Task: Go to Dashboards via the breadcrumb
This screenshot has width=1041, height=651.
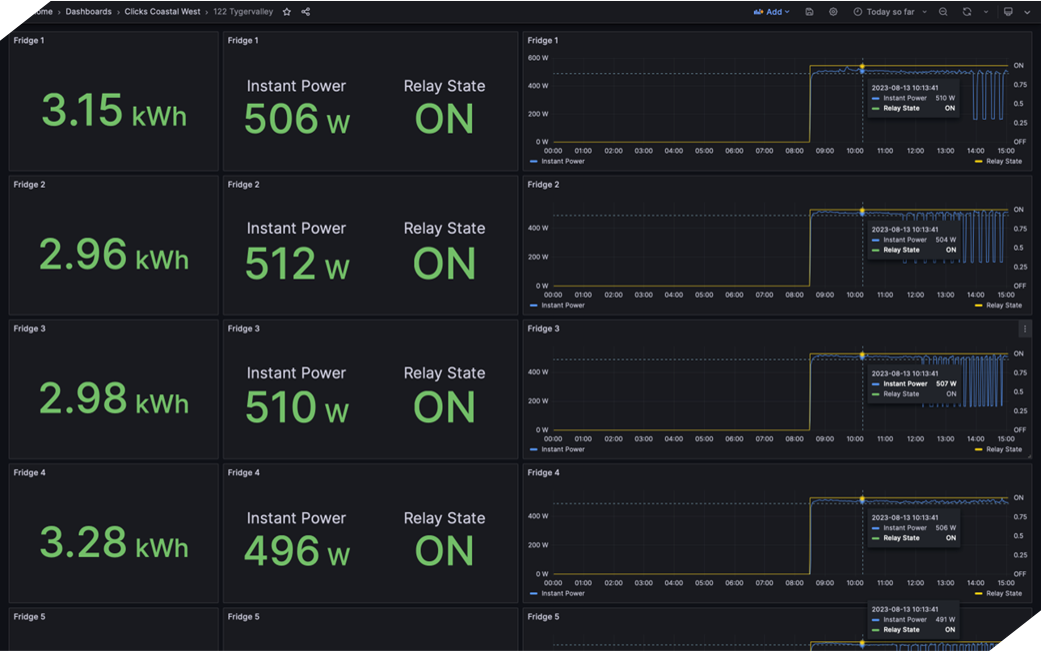Action: click(x=88, y=11)
